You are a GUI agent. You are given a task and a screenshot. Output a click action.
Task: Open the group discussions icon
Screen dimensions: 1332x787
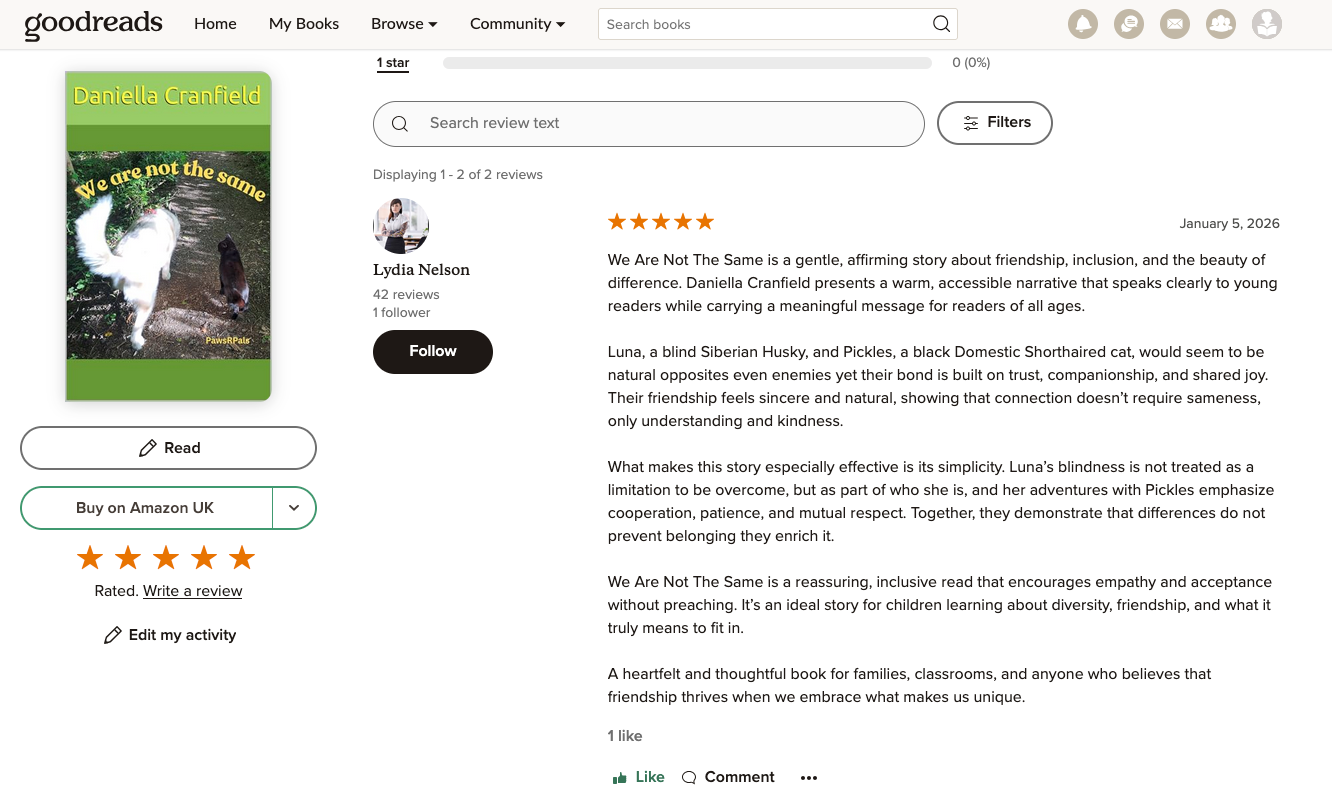pos(1129,24)
